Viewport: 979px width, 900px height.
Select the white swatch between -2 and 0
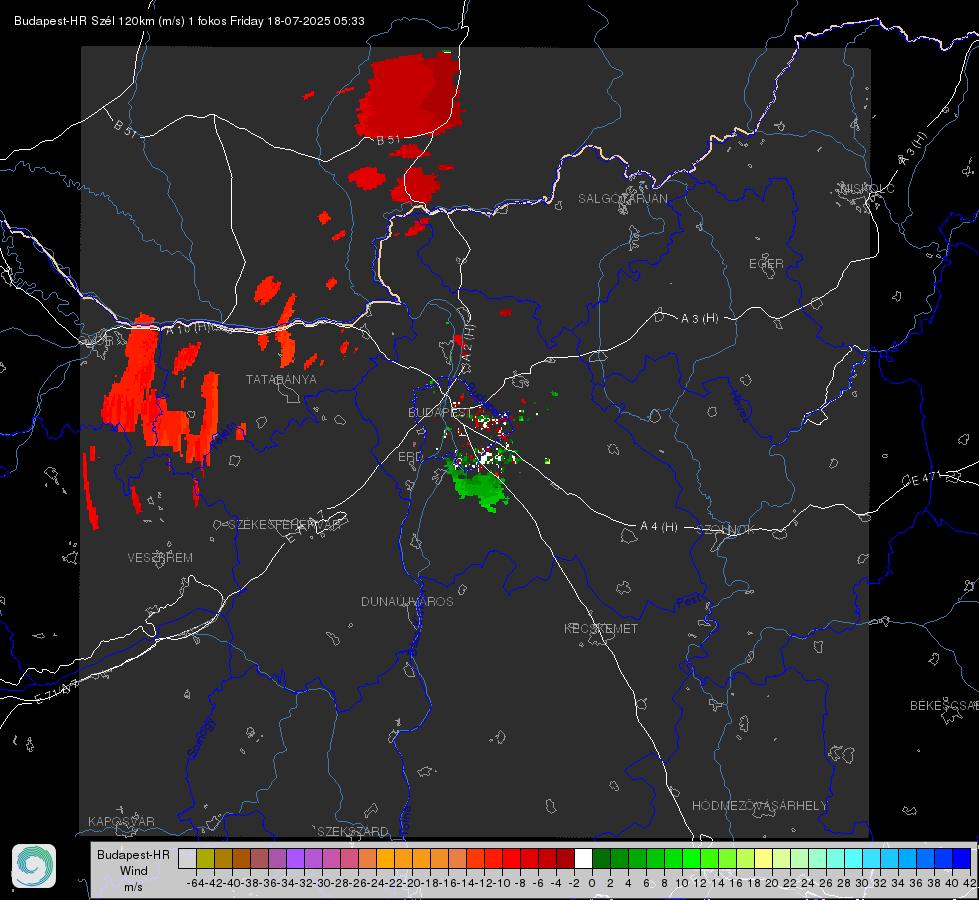click(x=583, y=858)
